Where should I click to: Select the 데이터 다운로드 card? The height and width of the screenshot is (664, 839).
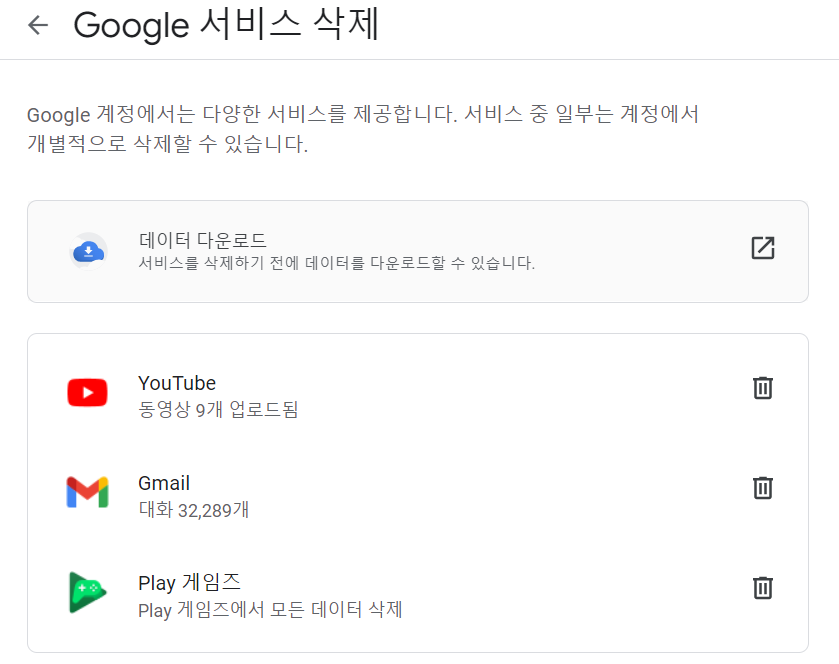[x=419, y=250]
